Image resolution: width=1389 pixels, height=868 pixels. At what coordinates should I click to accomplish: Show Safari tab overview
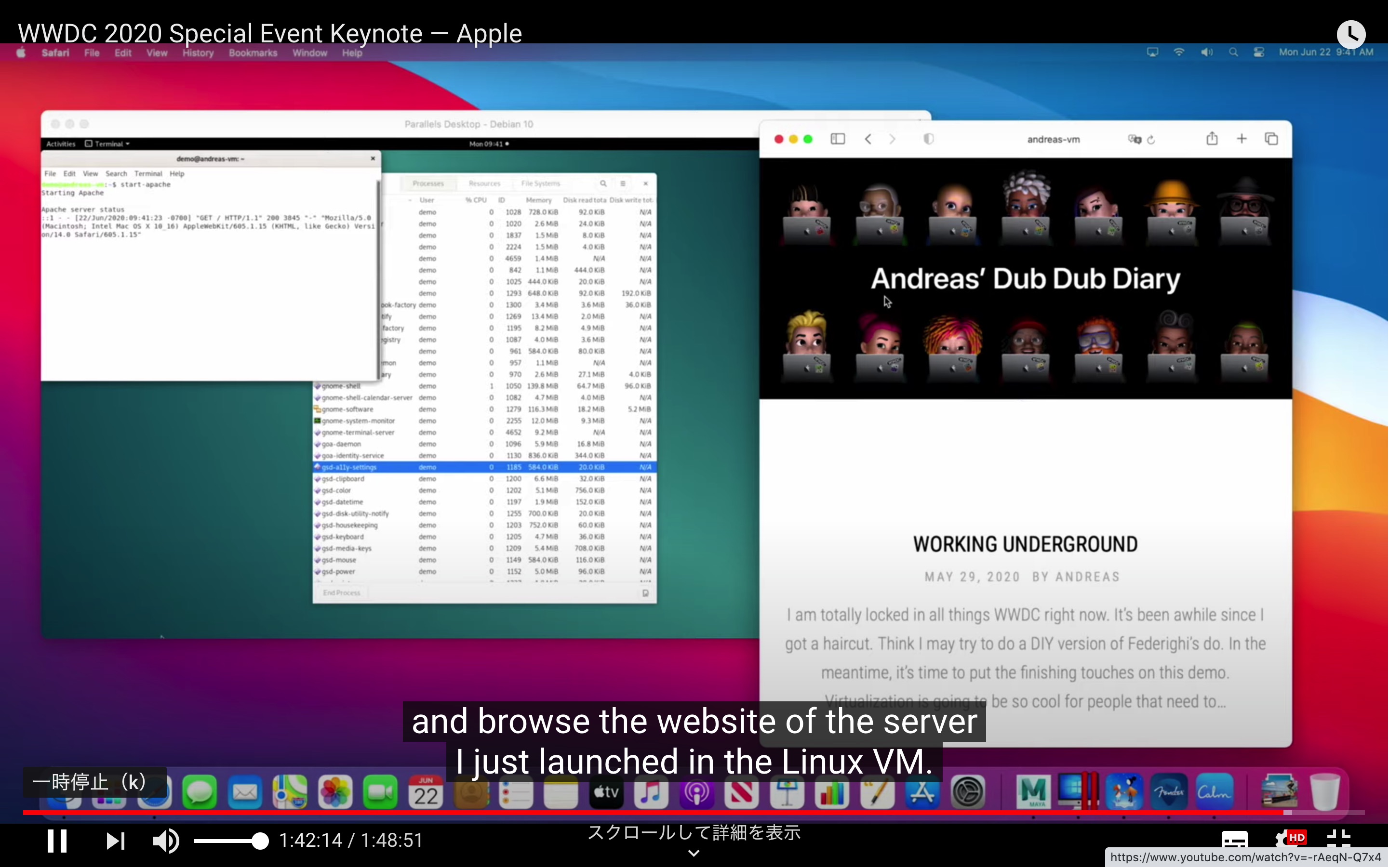tap(1271, 139)
